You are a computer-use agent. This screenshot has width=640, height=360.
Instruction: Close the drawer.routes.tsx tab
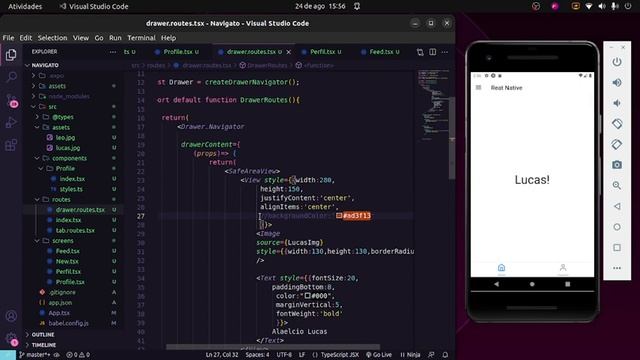[x=289, y=52]
